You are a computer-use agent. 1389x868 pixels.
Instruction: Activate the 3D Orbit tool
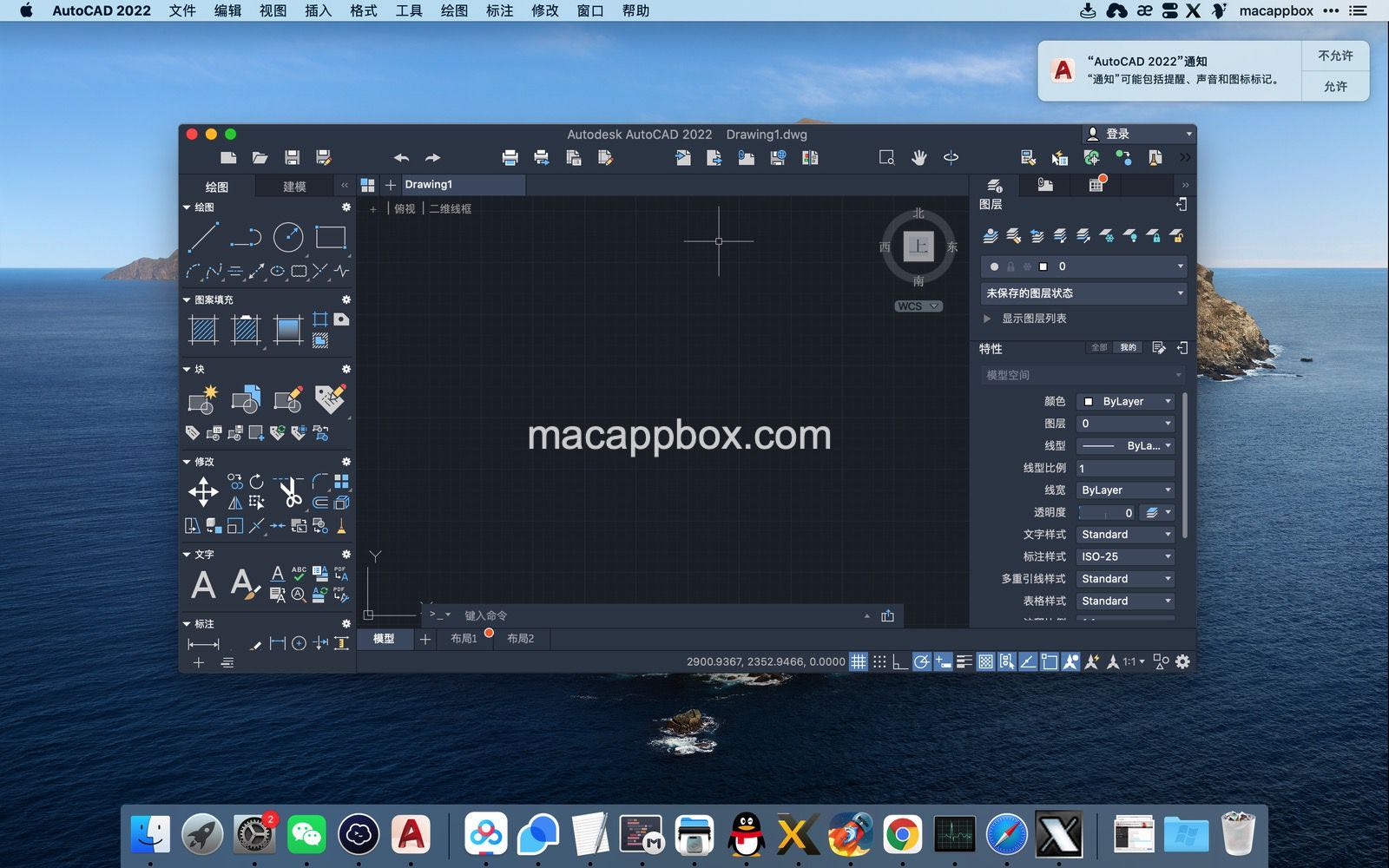tap(951, 158)
